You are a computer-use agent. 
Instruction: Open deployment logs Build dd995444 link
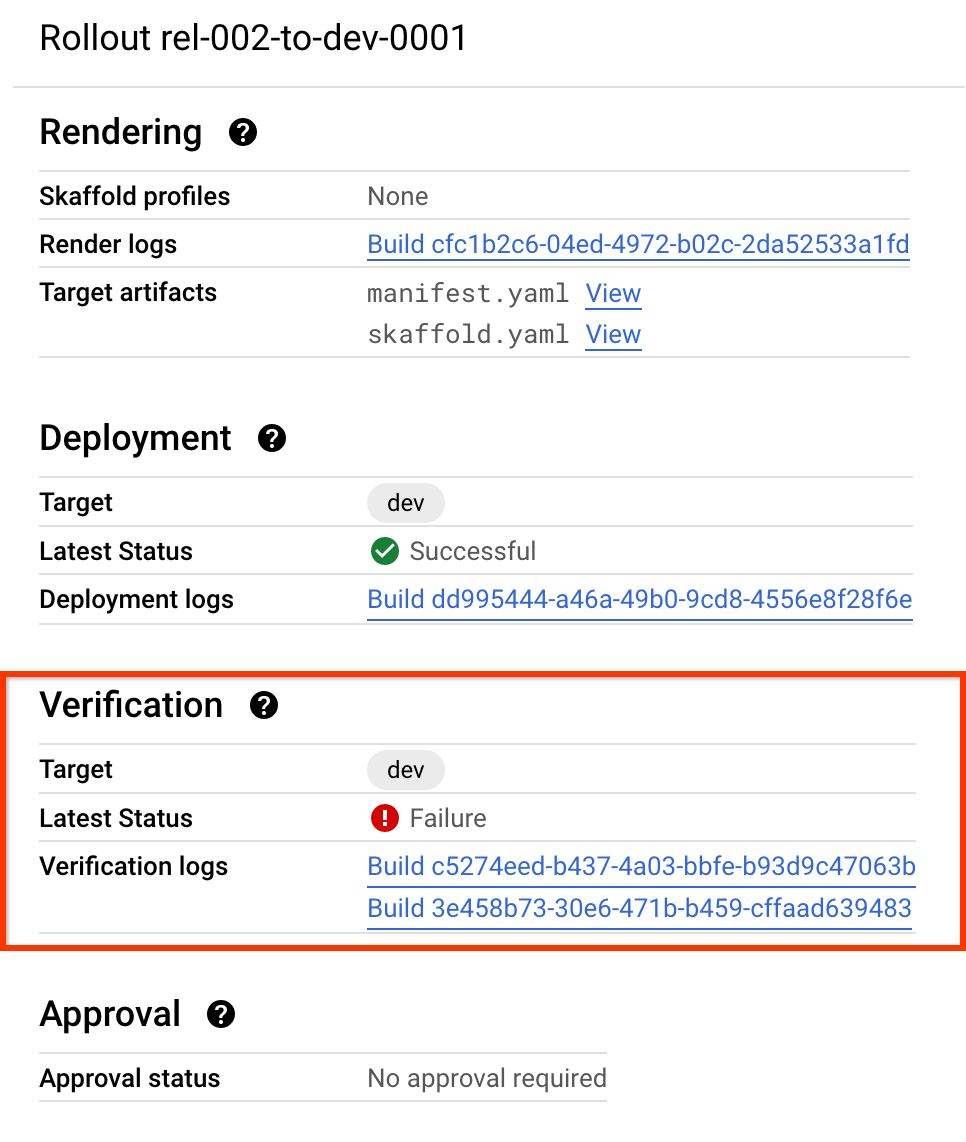coord(639,599)
